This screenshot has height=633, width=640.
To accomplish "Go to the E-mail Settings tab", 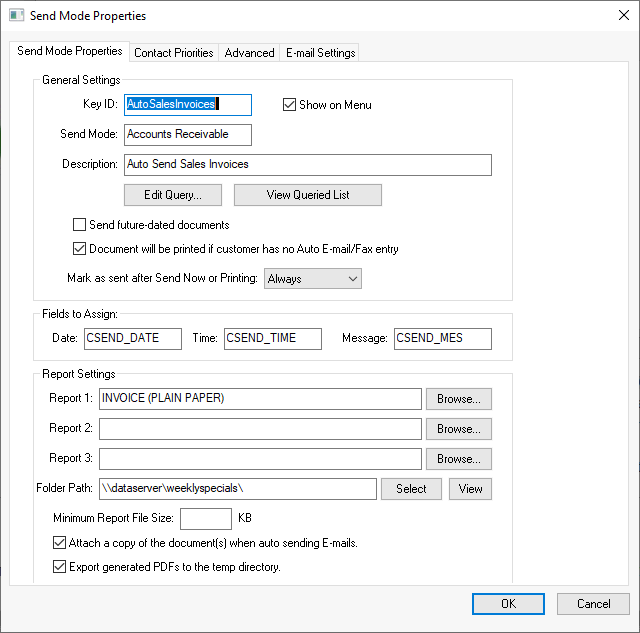I will (320, 52).
